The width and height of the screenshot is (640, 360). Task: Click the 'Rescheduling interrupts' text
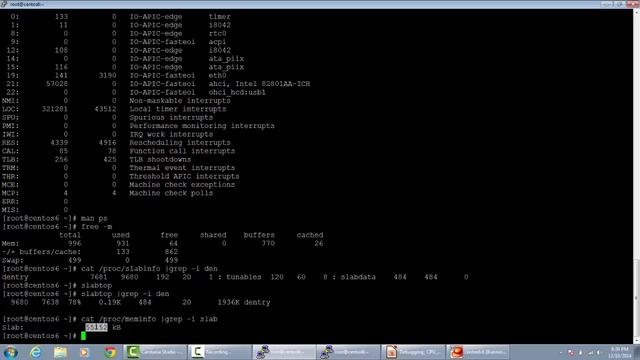(x=180, y=143)
